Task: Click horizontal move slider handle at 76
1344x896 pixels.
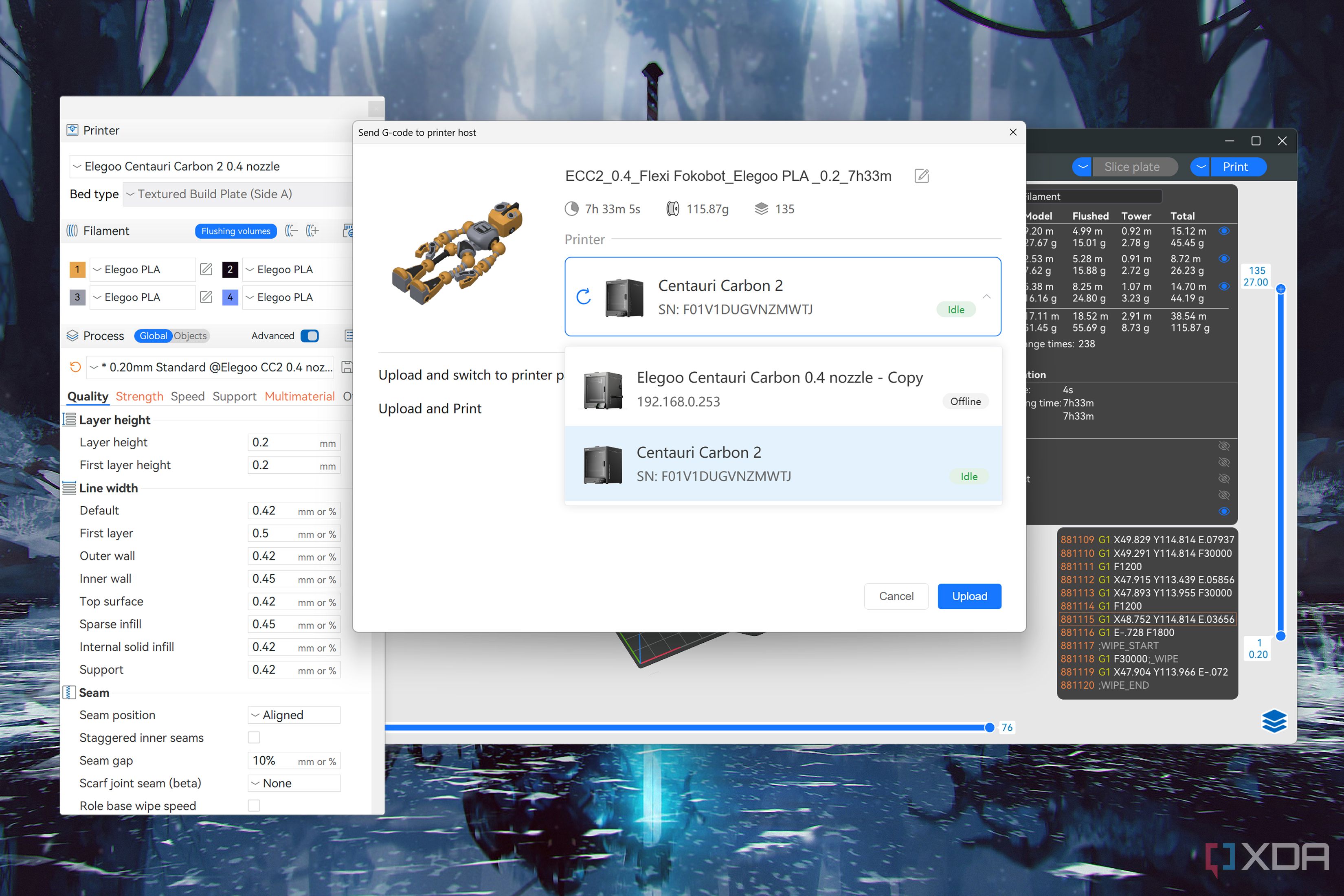Action: pyautogui.click(x=989, y=727)
